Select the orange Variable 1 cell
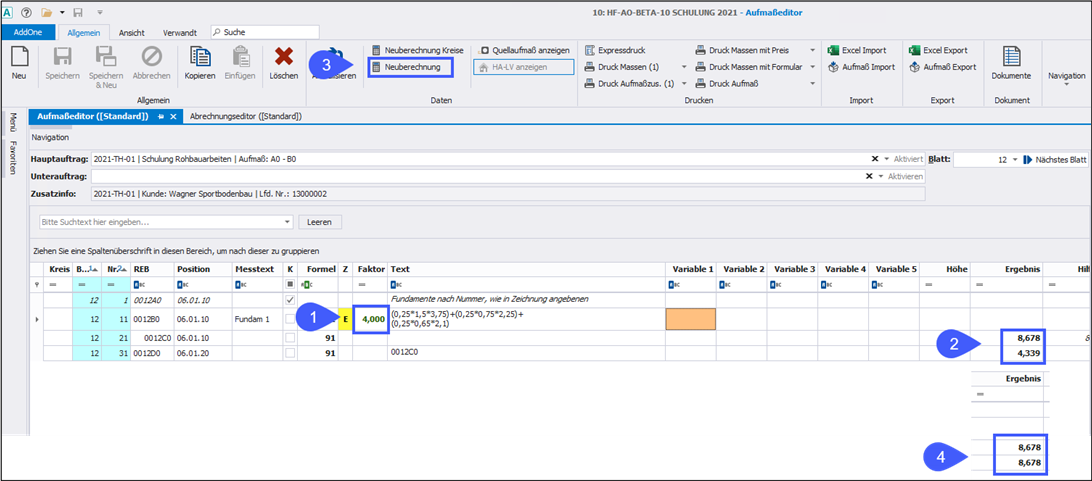Screen dimensions: 1092x481 point(690,319)
